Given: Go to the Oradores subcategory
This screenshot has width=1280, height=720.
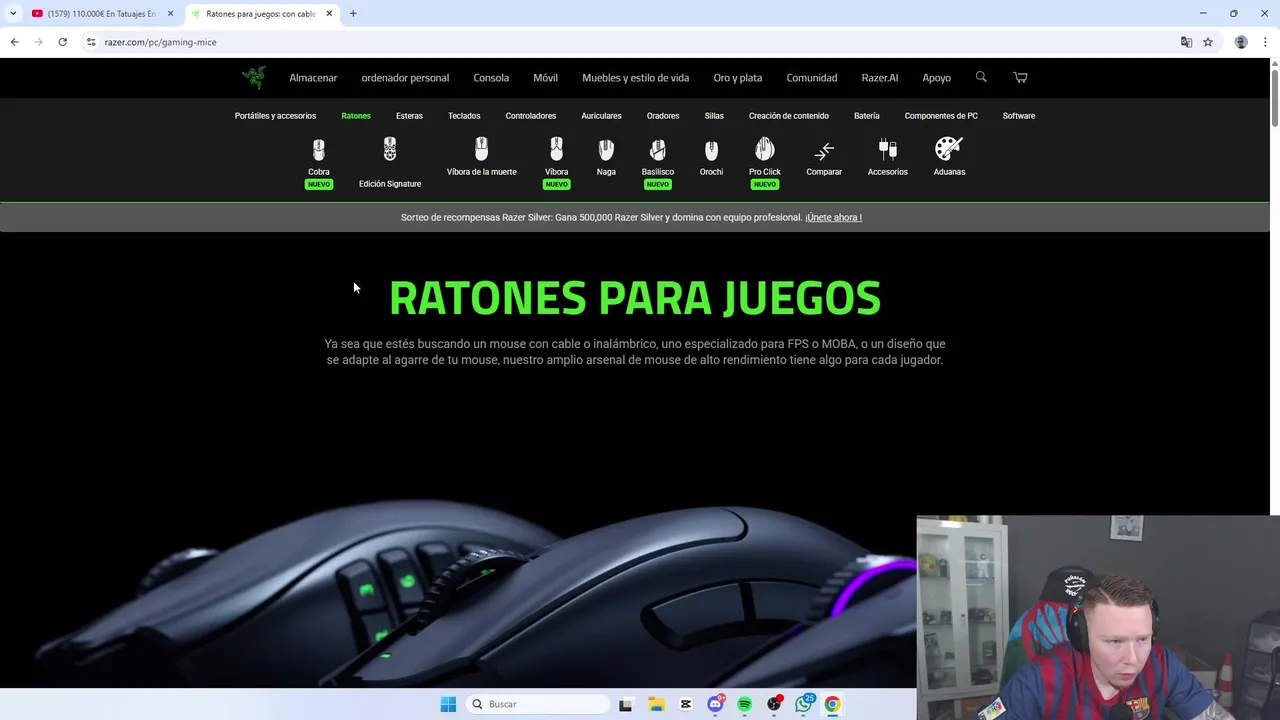Looking at the screenshot, I should [x=663, y=116].
